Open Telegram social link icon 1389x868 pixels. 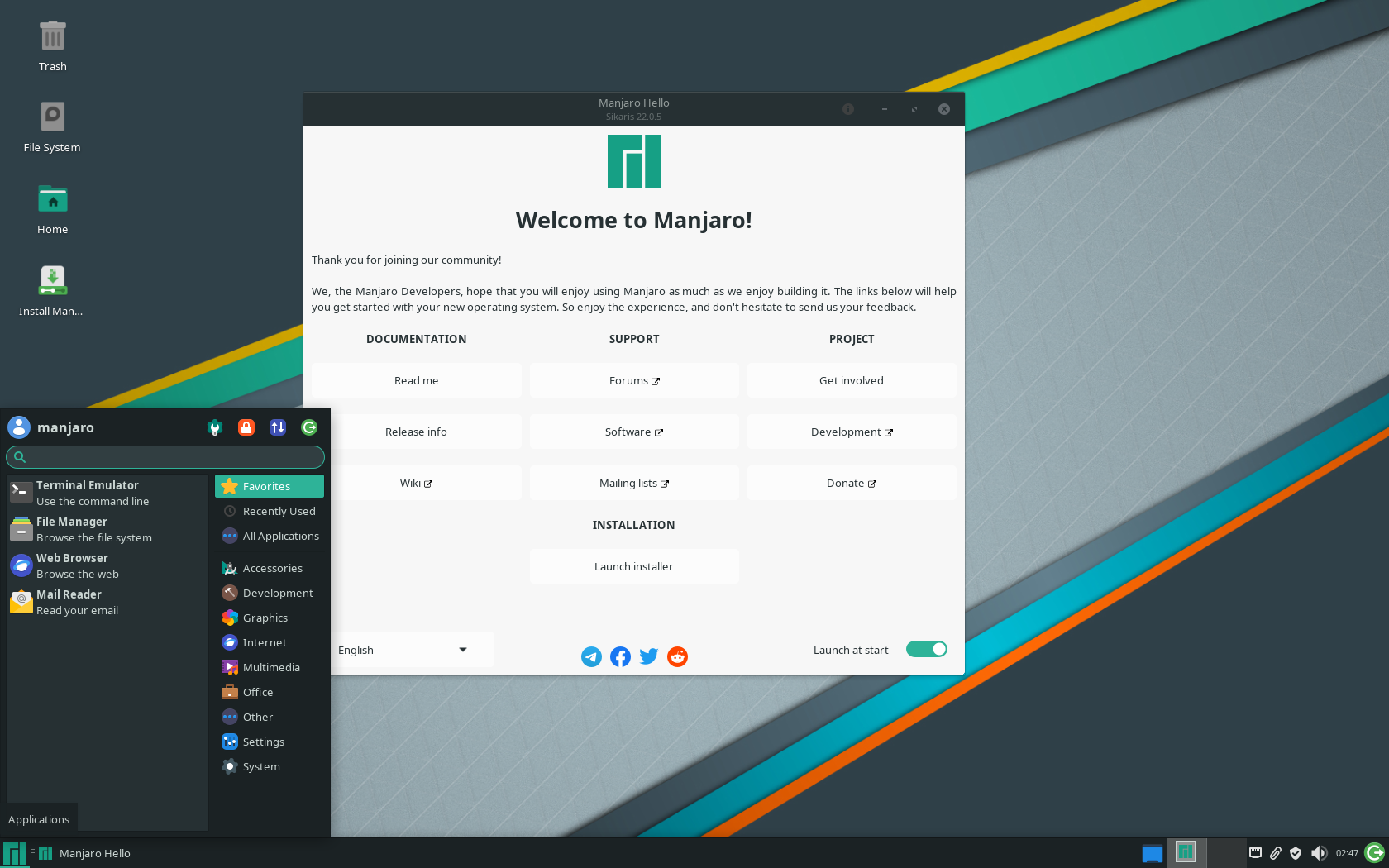[591, 656]
